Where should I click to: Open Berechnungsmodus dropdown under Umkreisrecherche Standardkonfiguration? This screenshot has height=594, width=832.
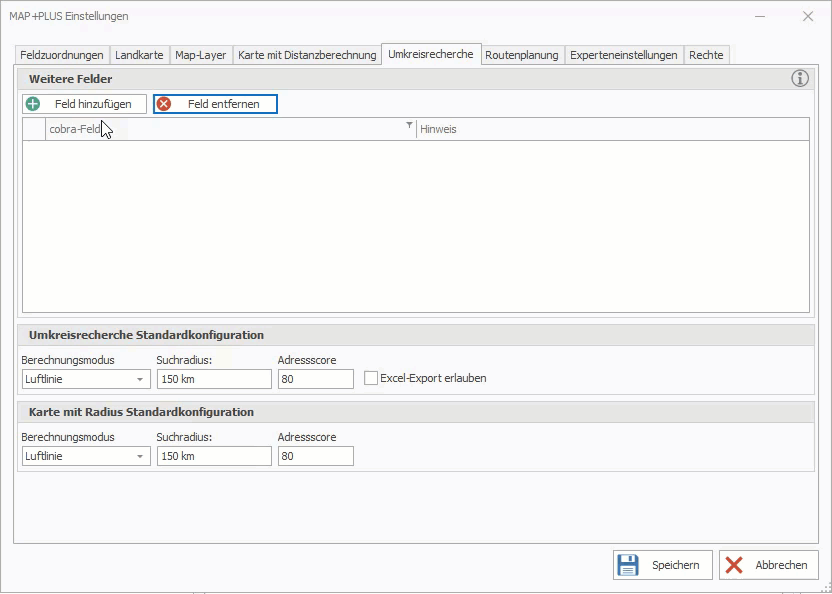[140, 380]
